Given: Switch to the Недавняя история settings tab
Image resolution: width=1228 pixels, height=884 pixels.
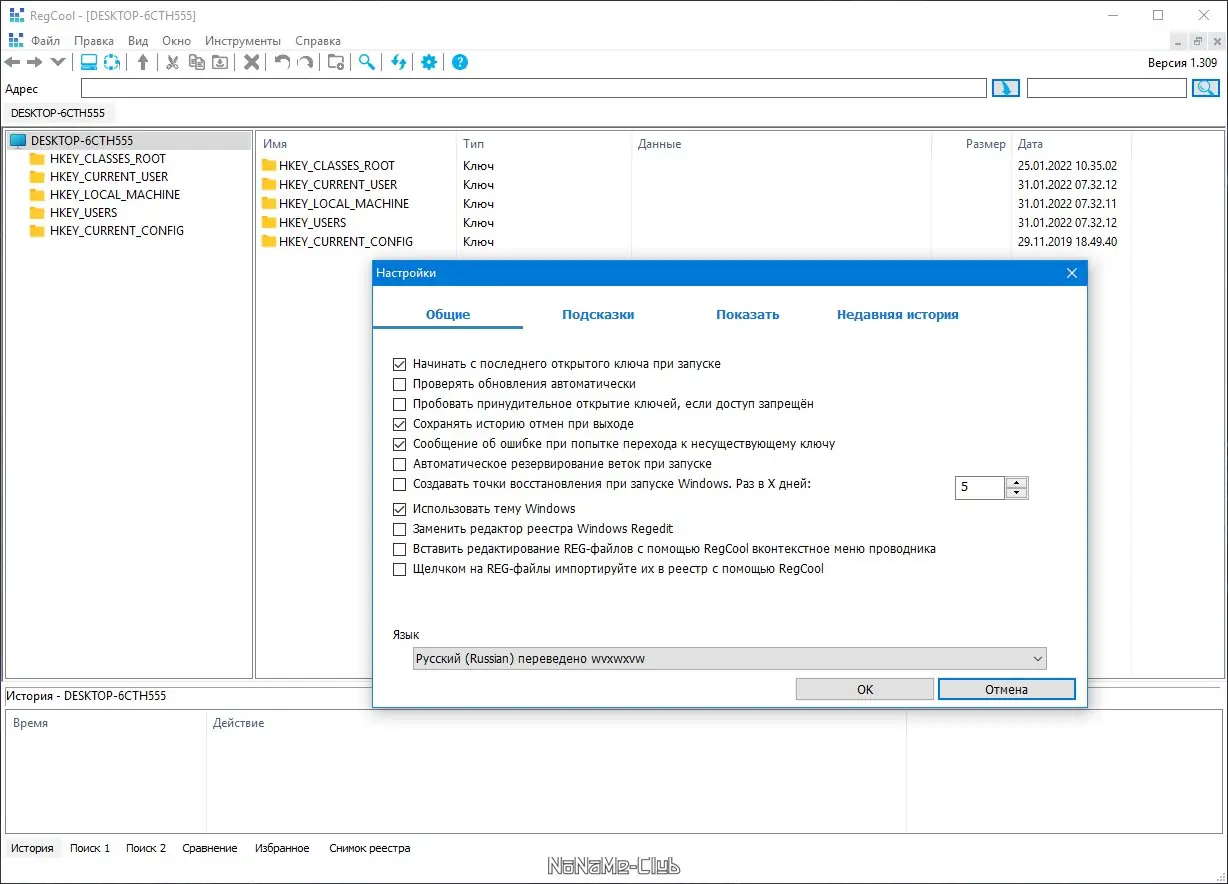Looking at the screenshot, I should [x=897, y=314].
